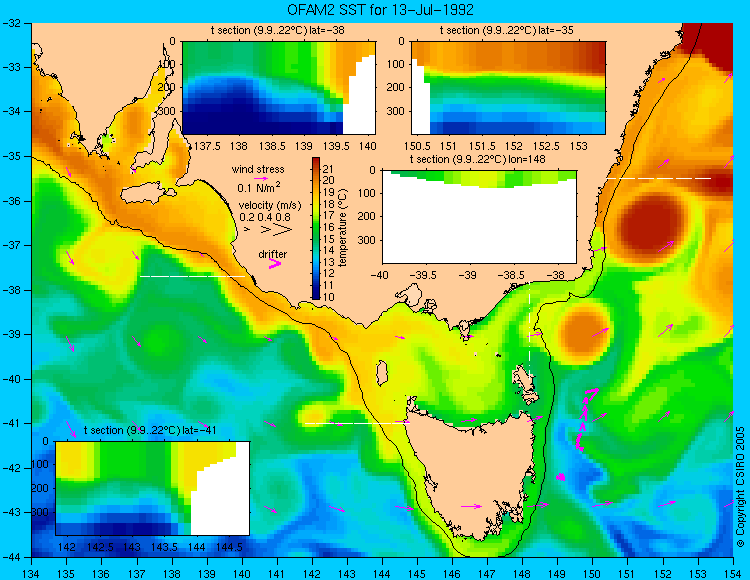Click the 't section (9.9..22°C) lat=-41' heading
Screen dimensions: 750x580
151,430
